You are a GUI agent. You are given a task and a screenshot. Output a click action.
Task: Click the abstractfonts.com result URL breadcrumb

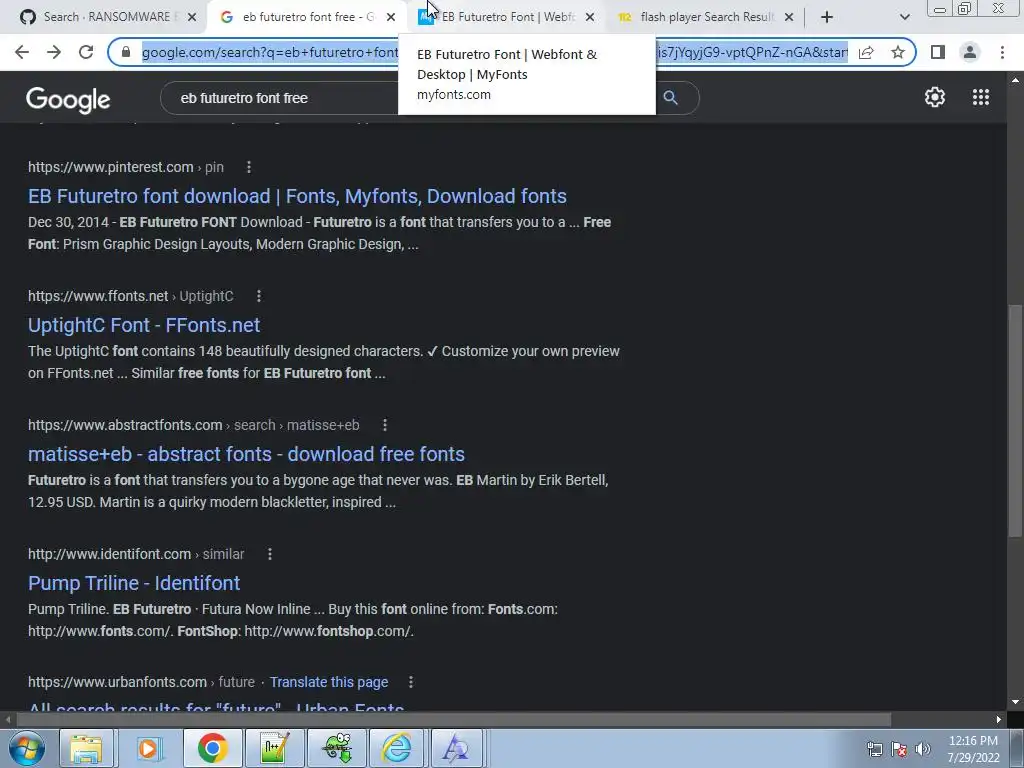(x=193, y=425)
